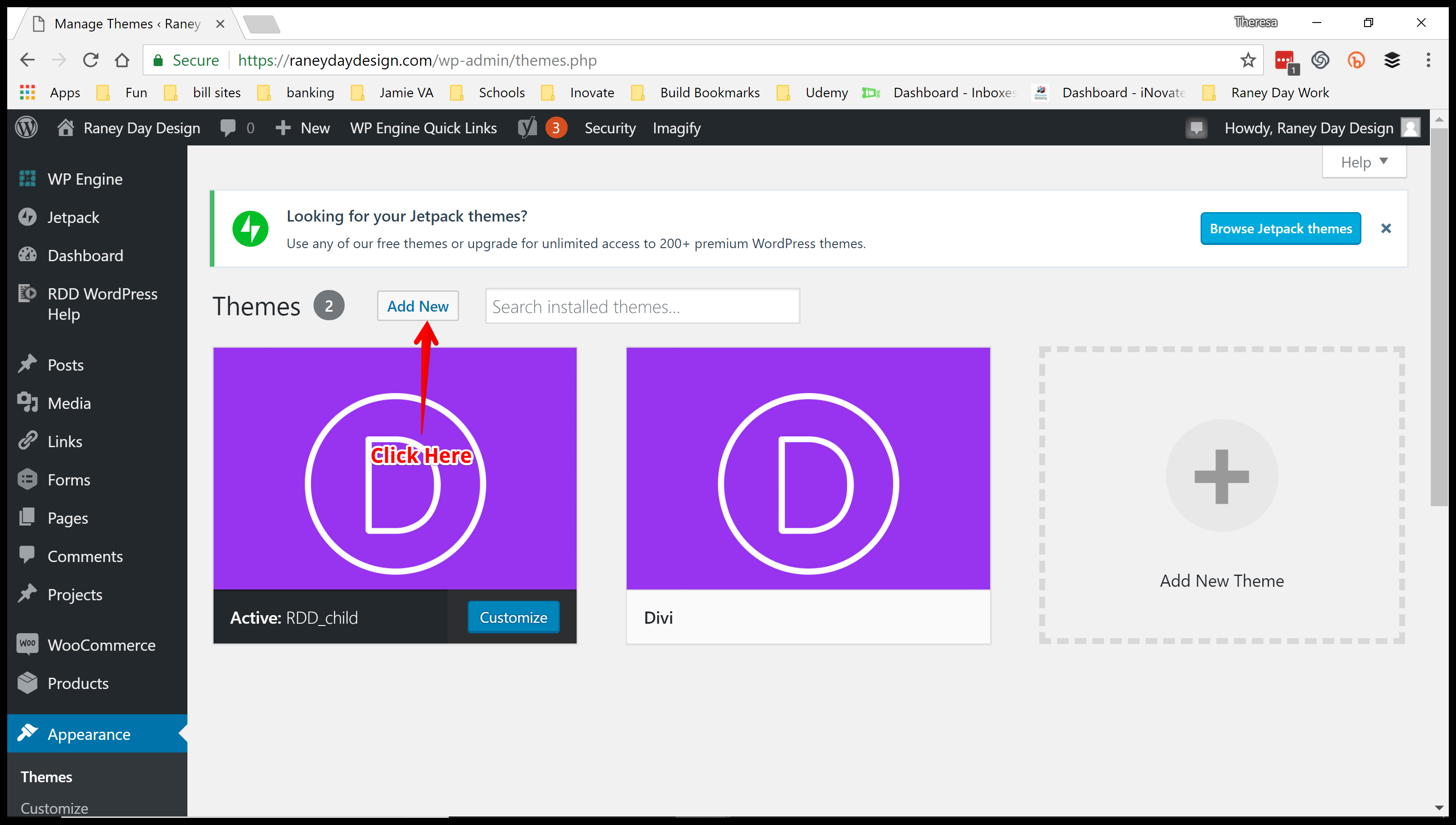Open Media in sidebar

[97, 403]
